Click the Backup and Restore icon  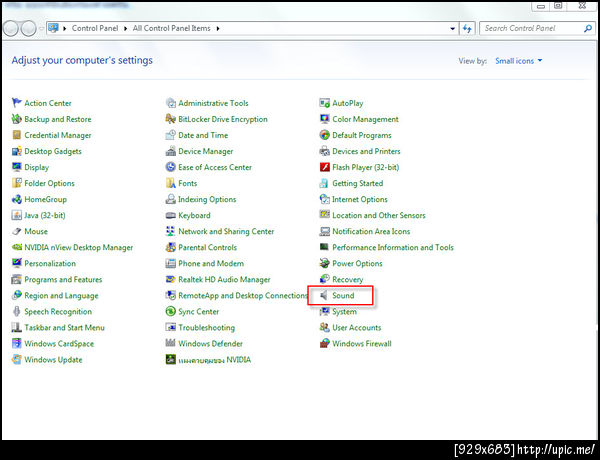[16, 119]
